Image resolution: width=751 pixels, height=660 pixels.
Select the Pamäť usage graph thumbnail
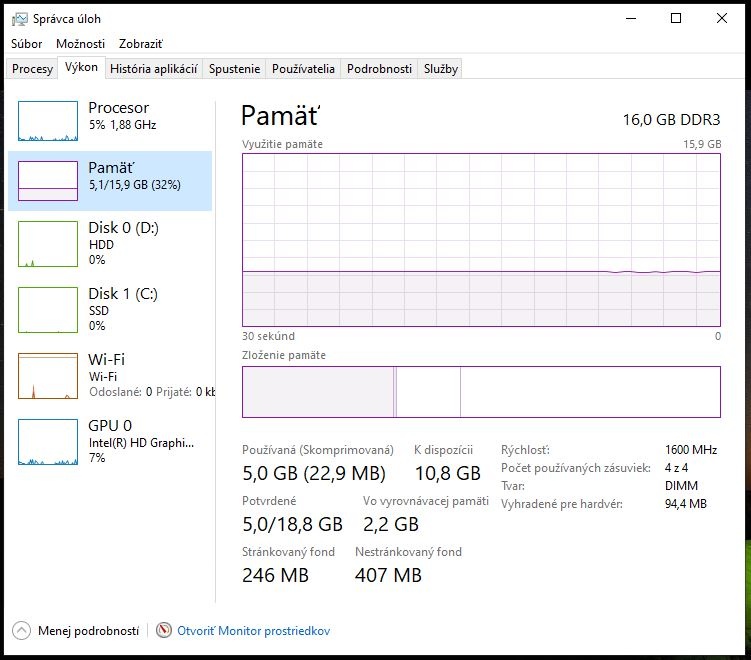click(47, 181)
